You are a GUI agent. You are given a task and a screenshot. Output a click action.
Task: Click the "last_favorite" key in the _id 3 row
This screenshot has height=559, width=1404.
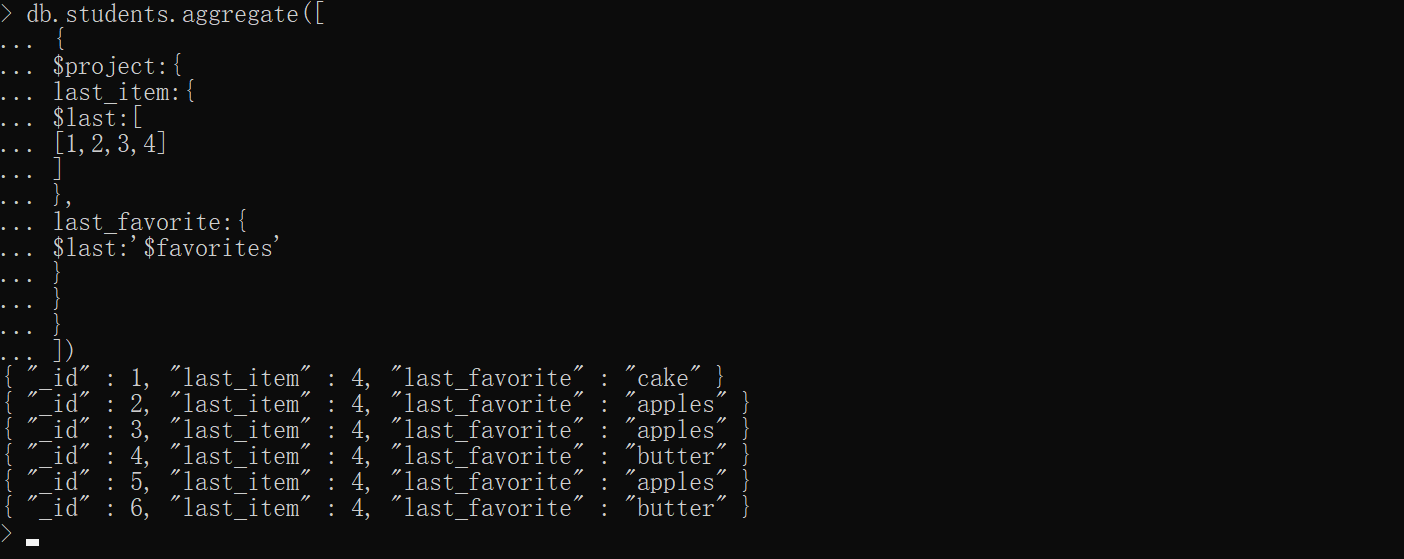click(488, 430)
